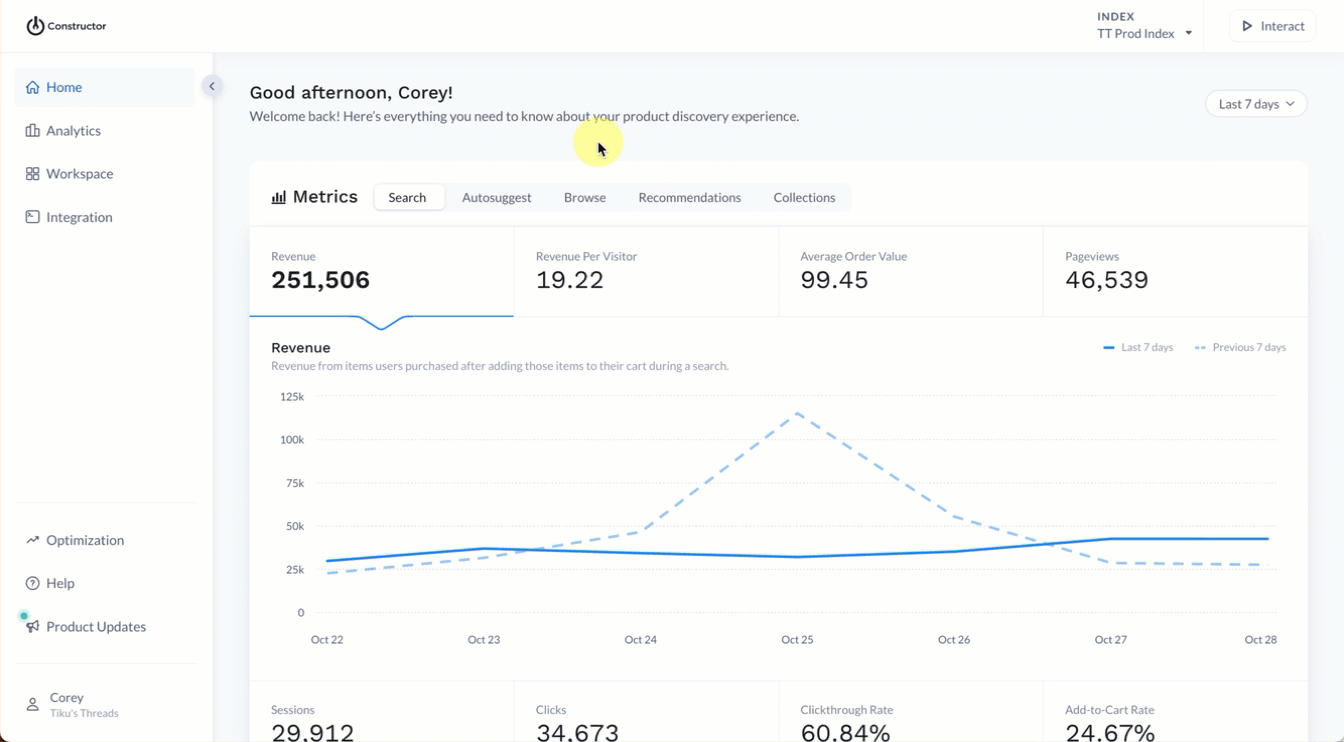Viewport: 1344px width, 742px height.
Task: Collapse the sidebar with the chevron button
Action: pyautogui.click(x=211, y=87)
